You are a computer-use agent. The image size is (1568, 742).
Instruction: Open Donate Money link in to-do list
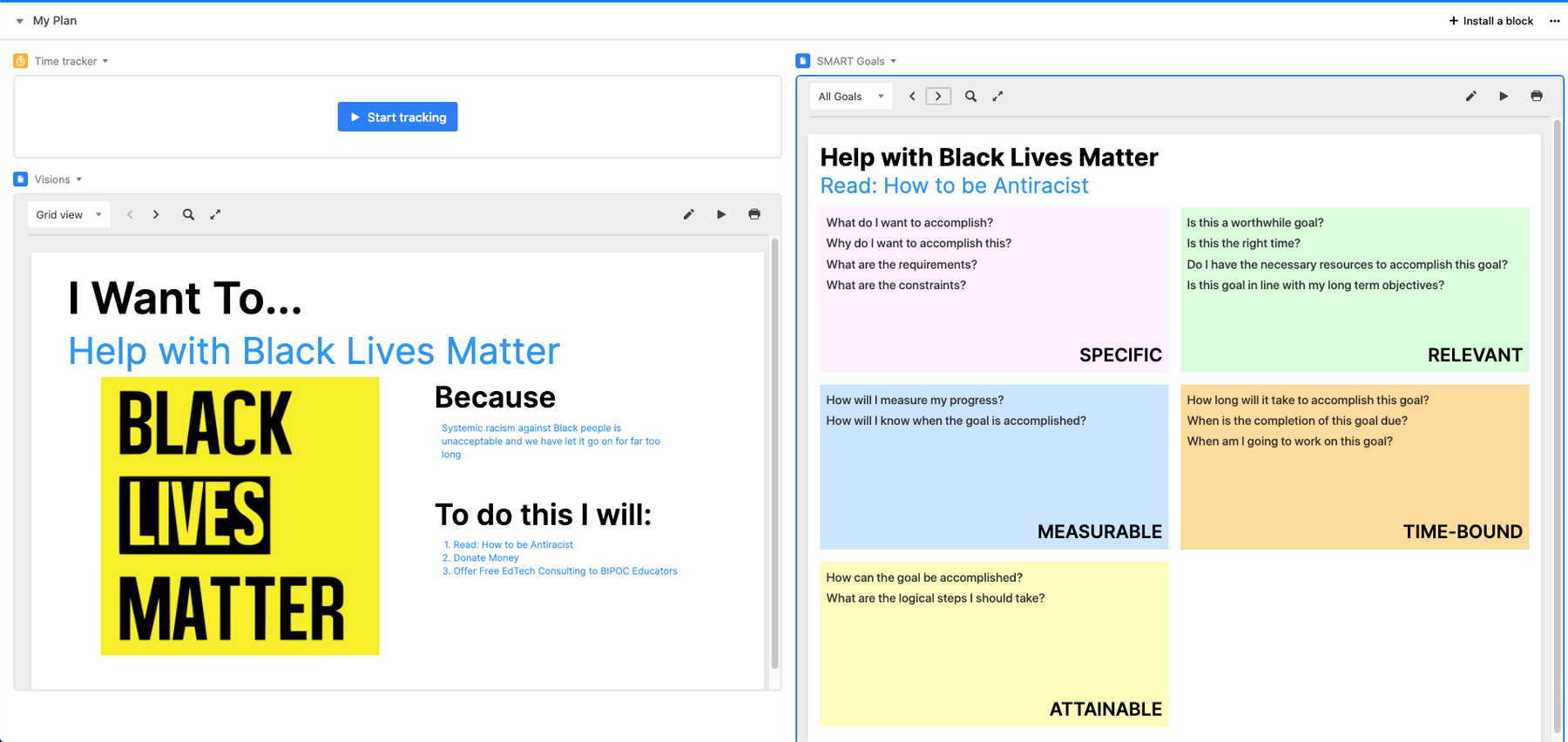point(485,558)
